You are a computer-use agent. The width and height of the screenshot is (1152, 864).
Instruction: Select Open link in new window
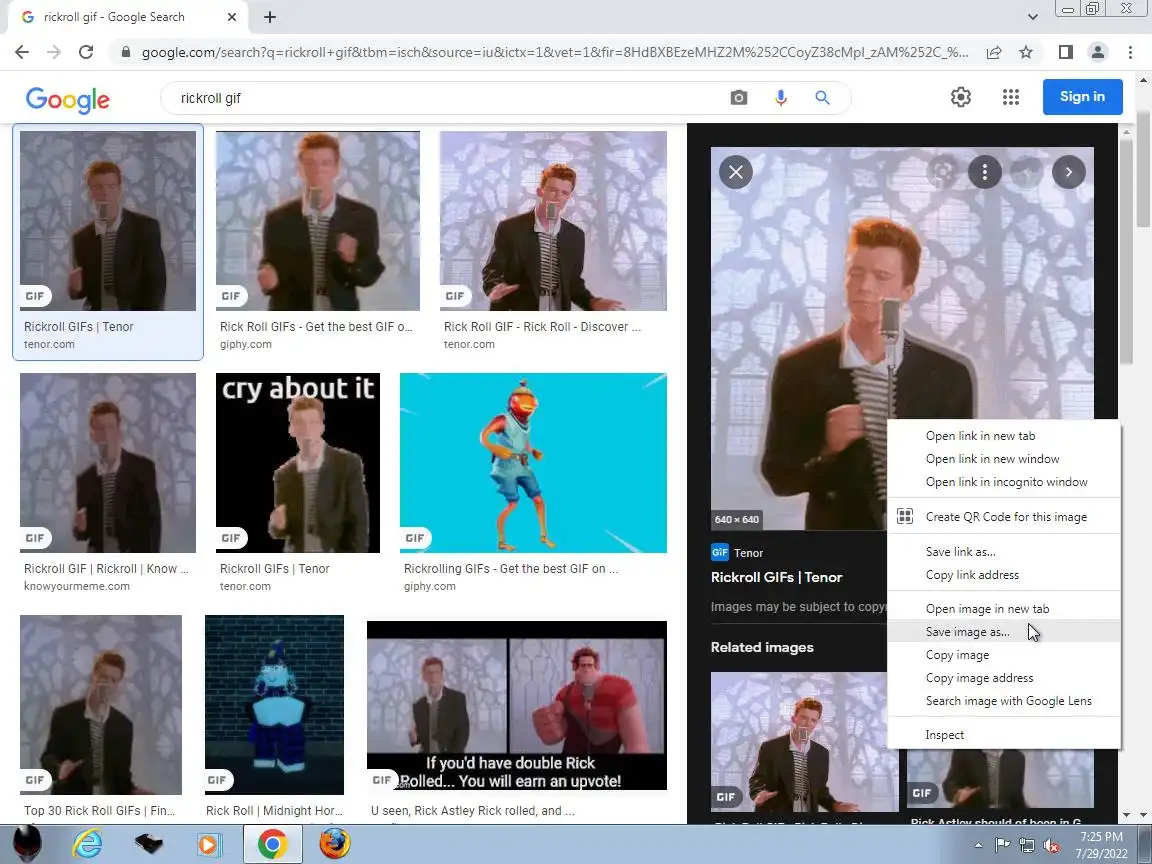point(1004,458)
